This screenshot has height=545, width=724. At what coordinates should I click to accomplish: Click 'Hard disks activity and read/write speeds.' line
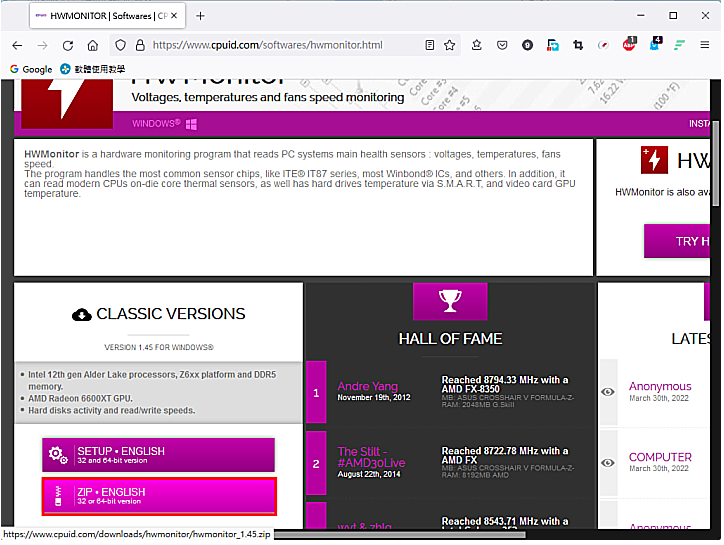coord(112,410)
